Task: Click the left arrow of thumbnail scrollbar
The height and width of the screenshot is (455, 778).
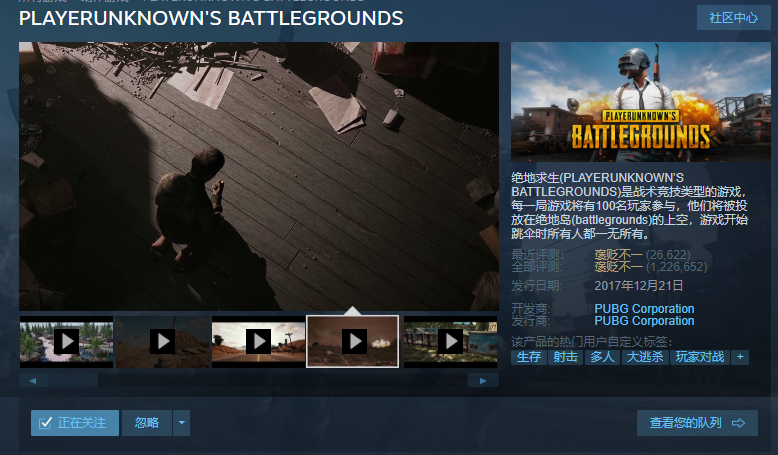Action: (33, 381)
